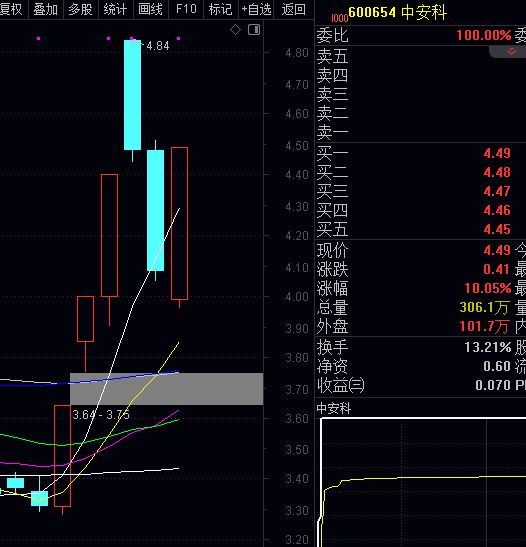The width and height of the screenshot is (526, 547).
Task: Click the 4.84 high price label
Action: (x=158, y=46)
